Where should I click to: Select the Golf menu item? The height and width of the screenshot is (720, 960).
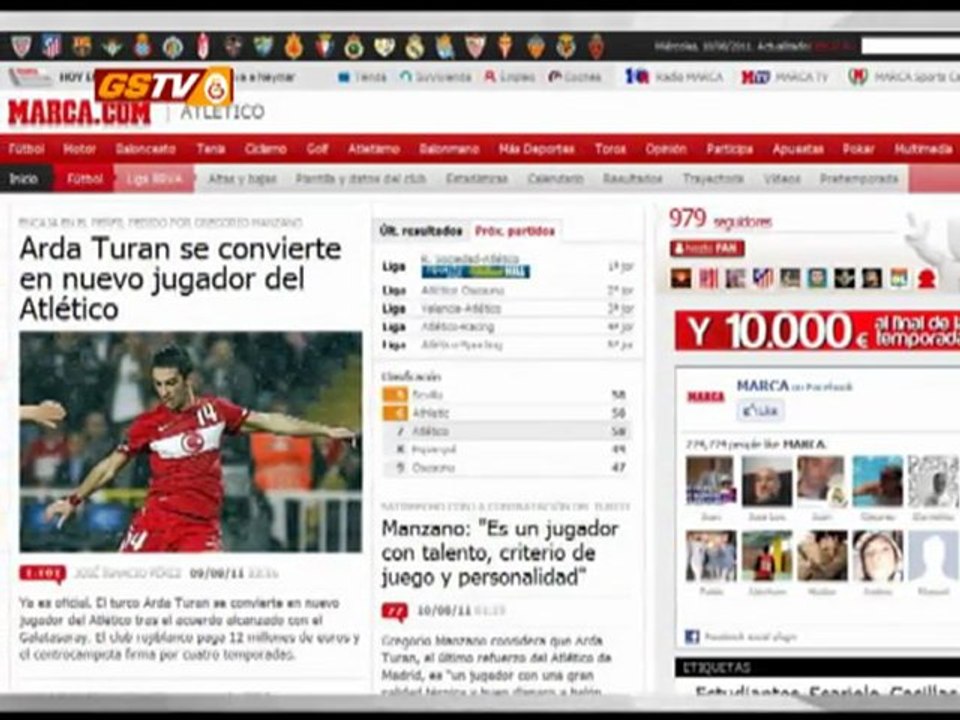tap(318, 149)
